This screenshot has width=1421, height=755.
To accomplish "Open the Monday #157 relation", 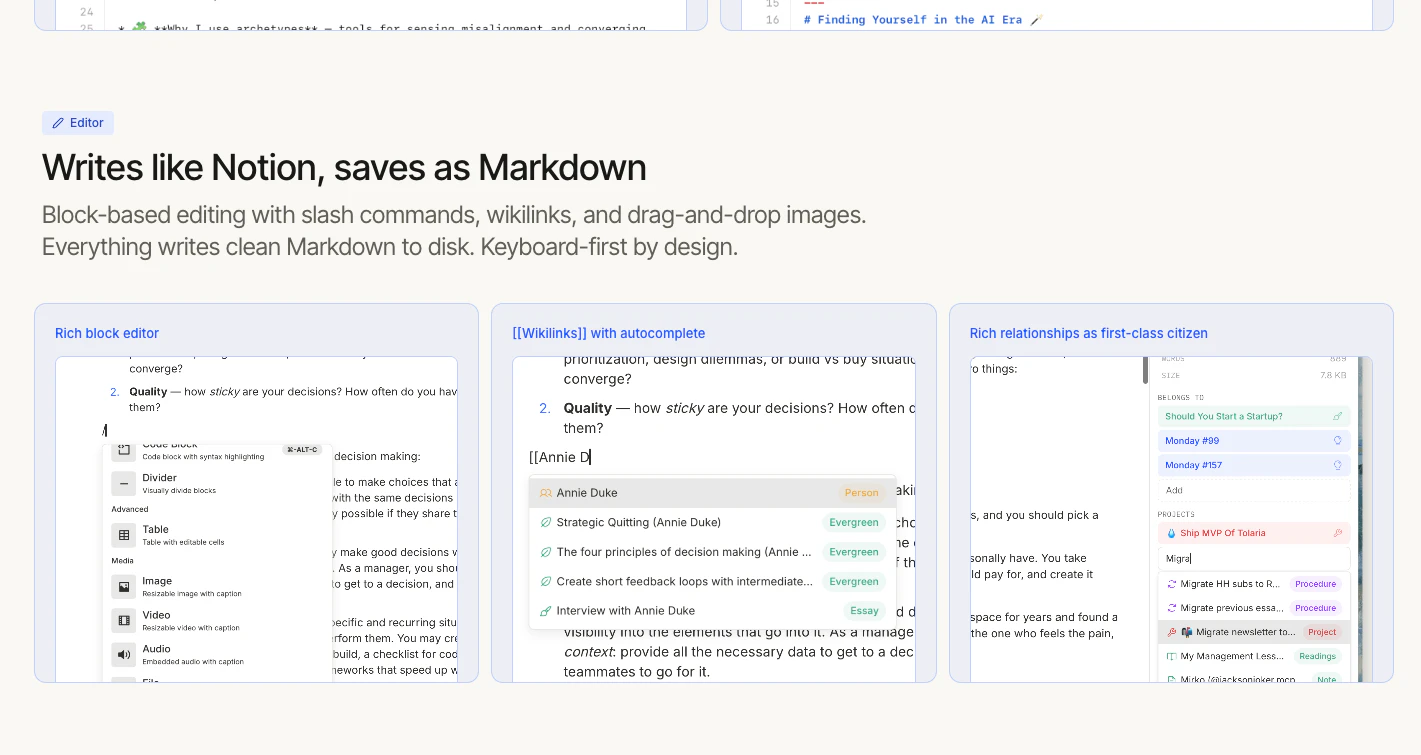I will pyautogui.click(x=1254, y=465).
